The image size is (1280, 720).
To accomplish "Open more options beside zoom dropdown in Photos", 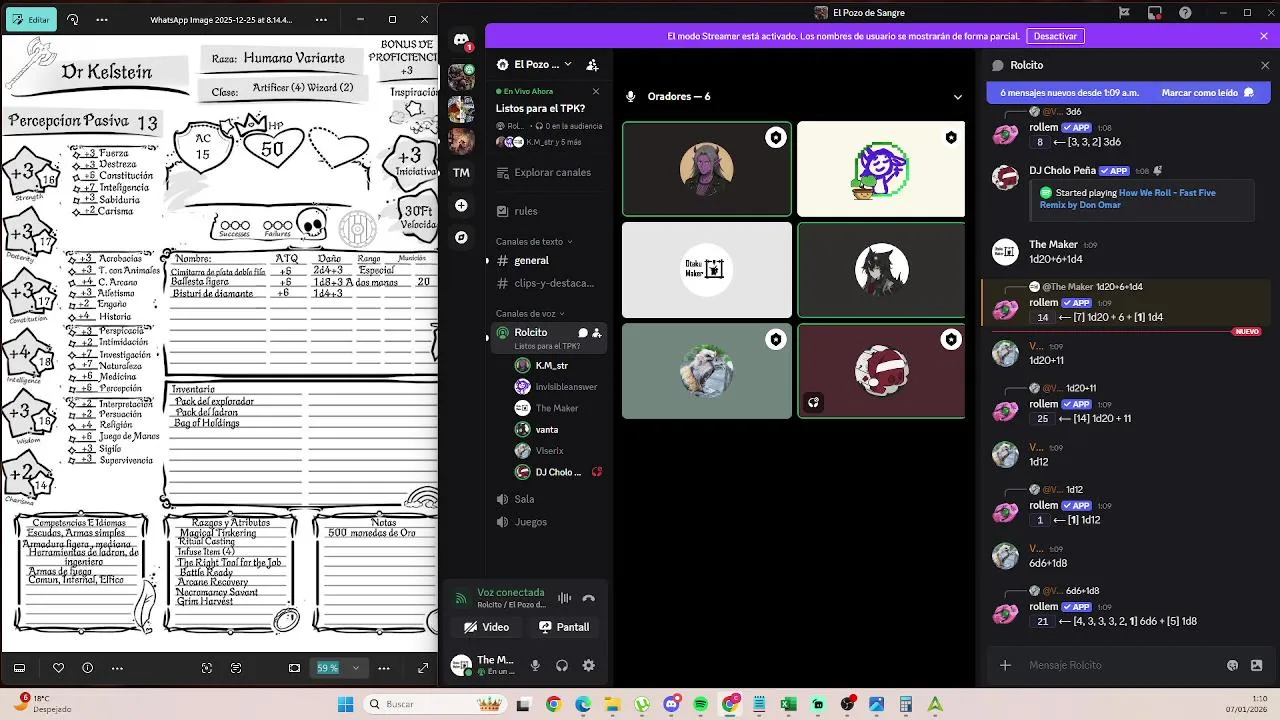I will click(x=383, y=667).
